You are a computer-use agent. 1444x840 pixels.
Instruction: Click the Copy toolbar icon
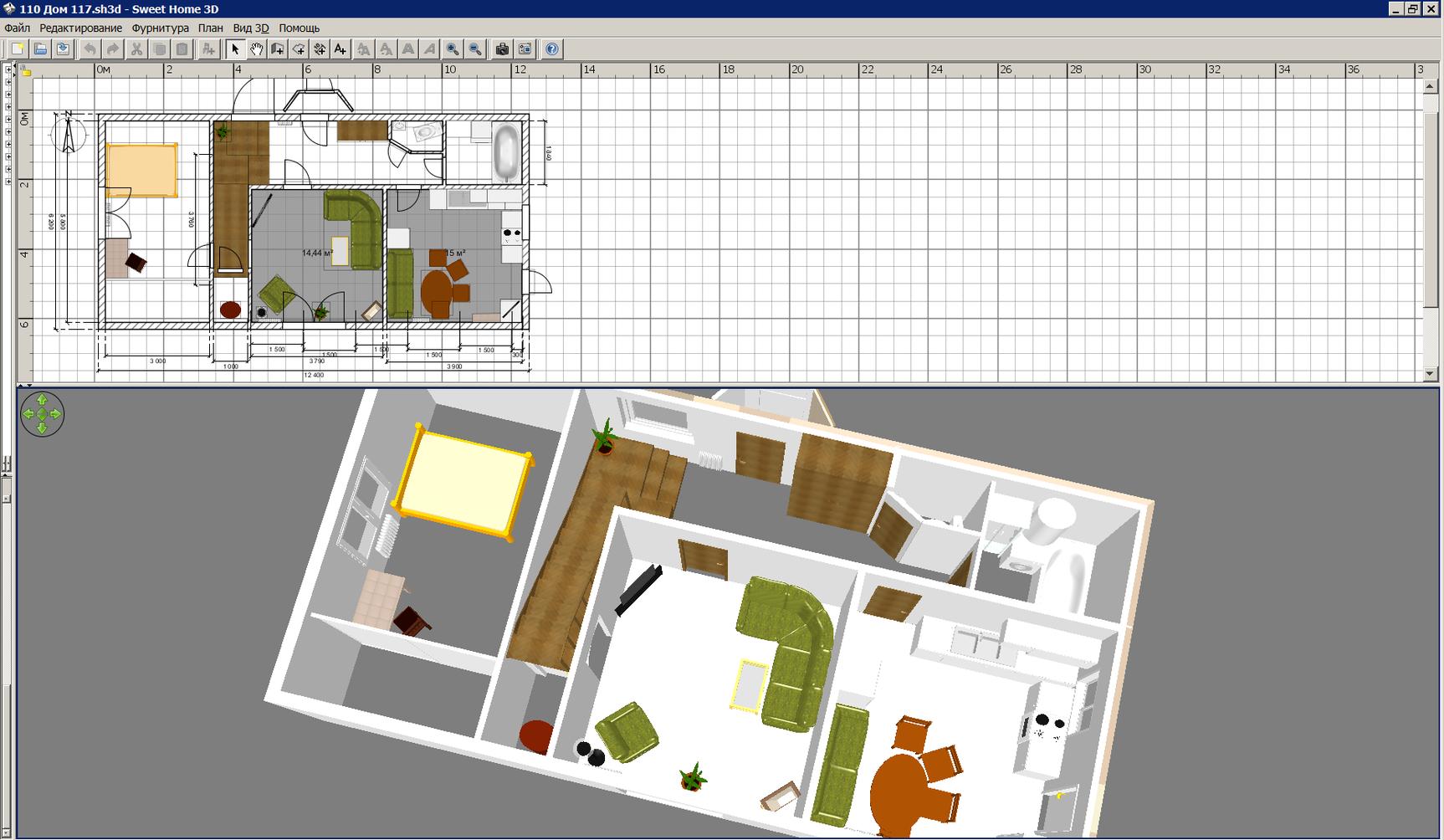(x=159, y=49)
